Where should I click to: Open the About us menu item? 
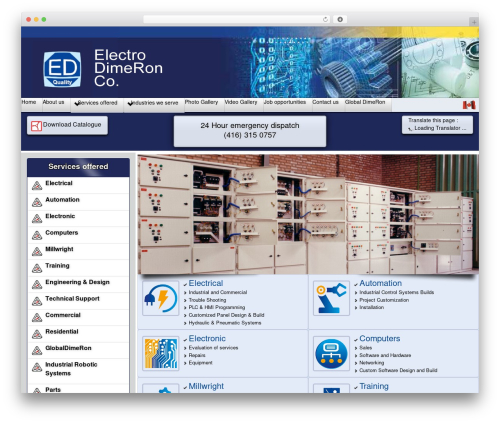[x=53, y=102]
